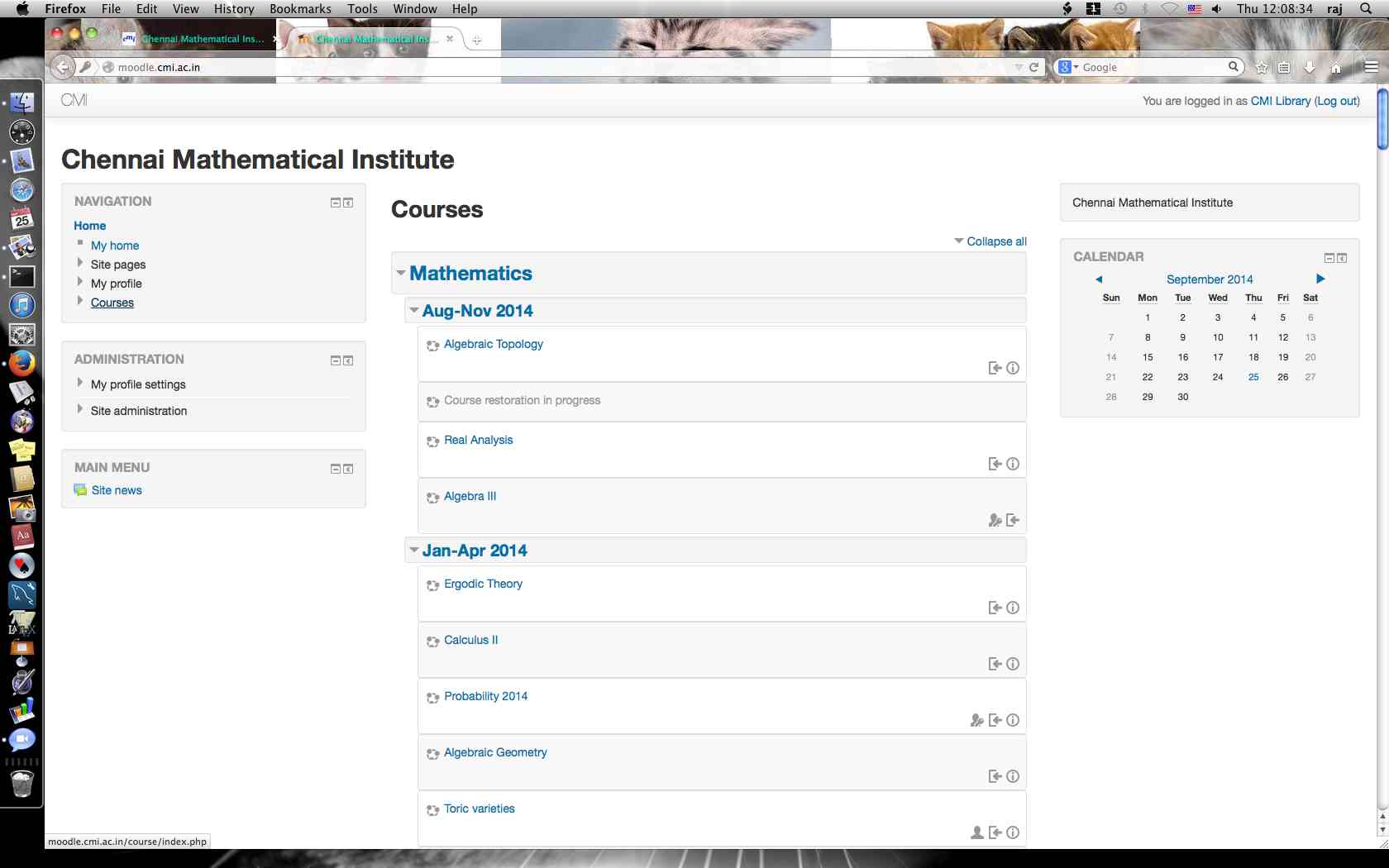Image resolution: width=1389 pixels, height=868 pixels.
Task: Open Terminal from the dock
Action: tap(22, 276)
